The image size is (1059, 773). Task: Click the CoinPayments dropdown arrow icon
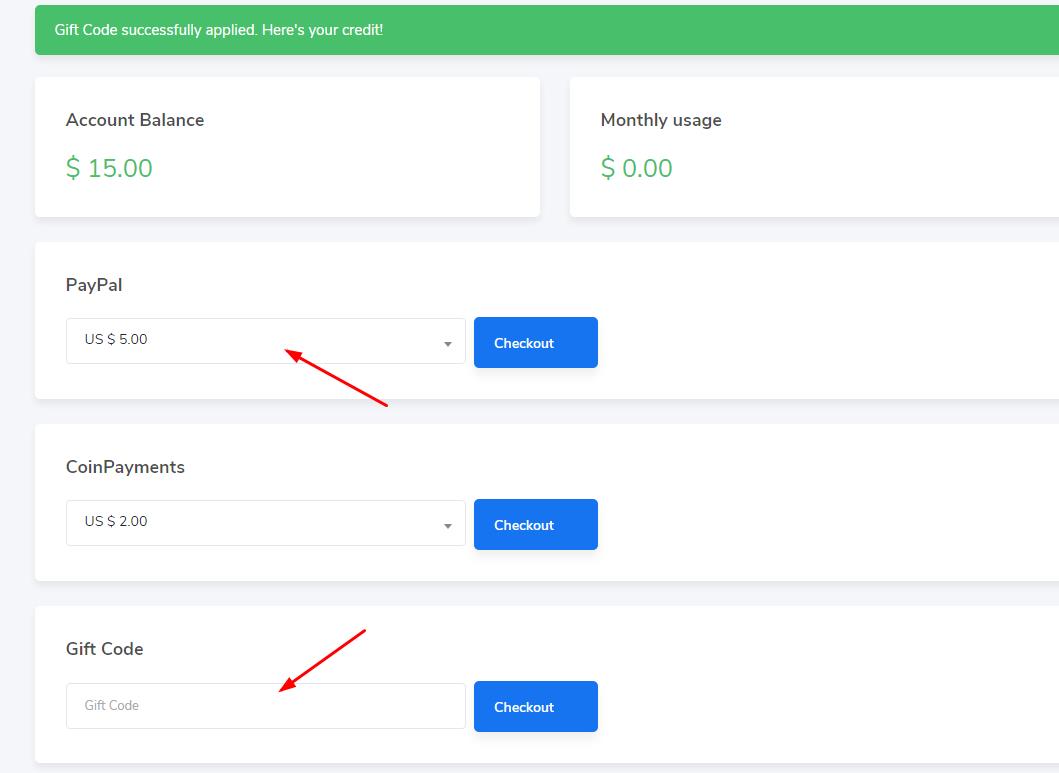(x=448, y=526)
